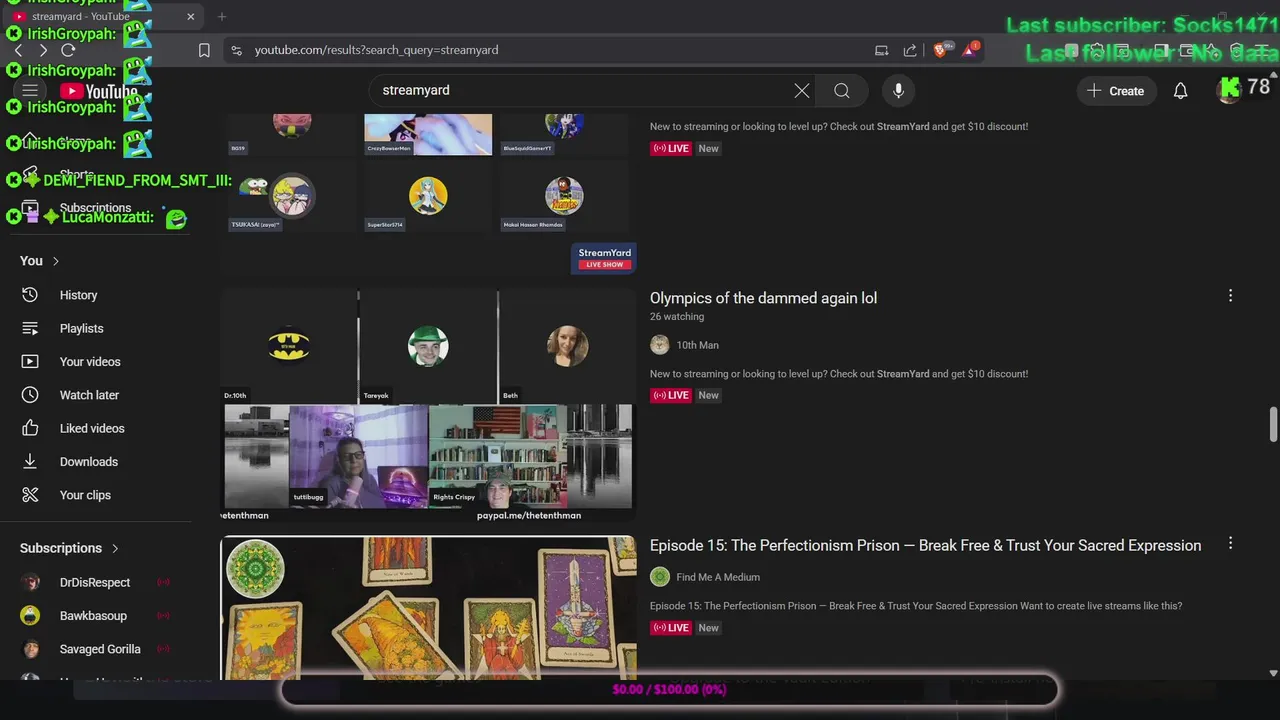Click the install app icon in address bar

881,50
